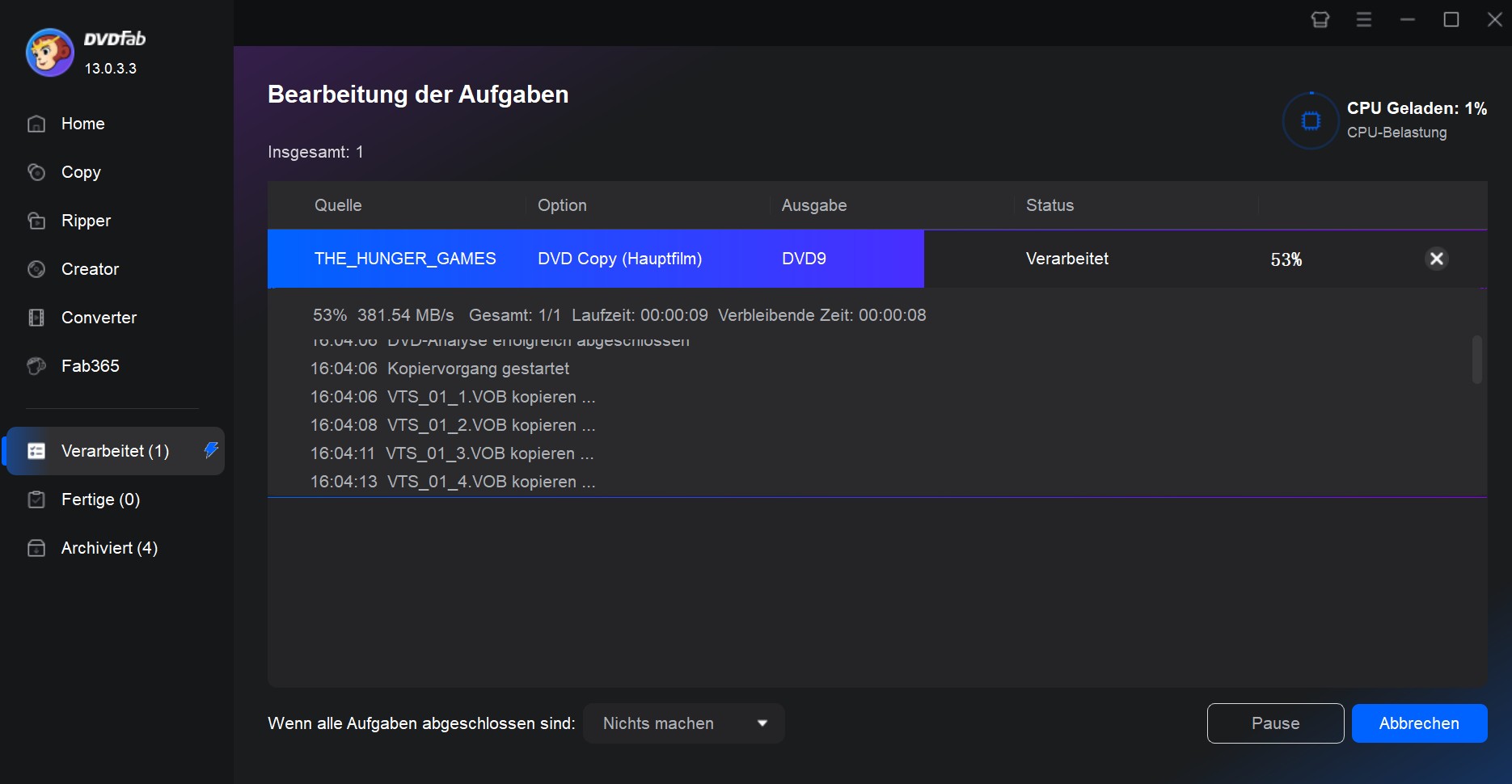Screen dimensions: 1512x784
Task: Click the lightning bolt icon beside Verarbeitet
Action: (211, 450)
